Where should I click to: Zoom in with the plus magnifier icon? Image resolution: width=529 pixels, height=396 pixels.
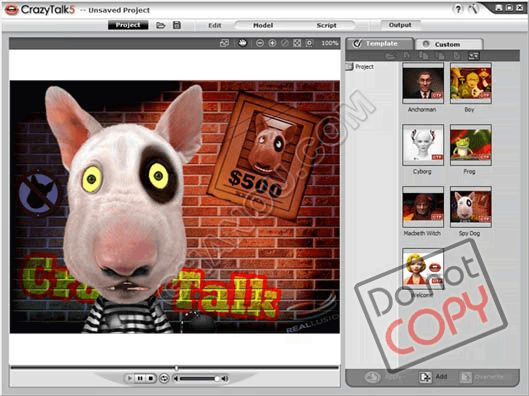272,43
